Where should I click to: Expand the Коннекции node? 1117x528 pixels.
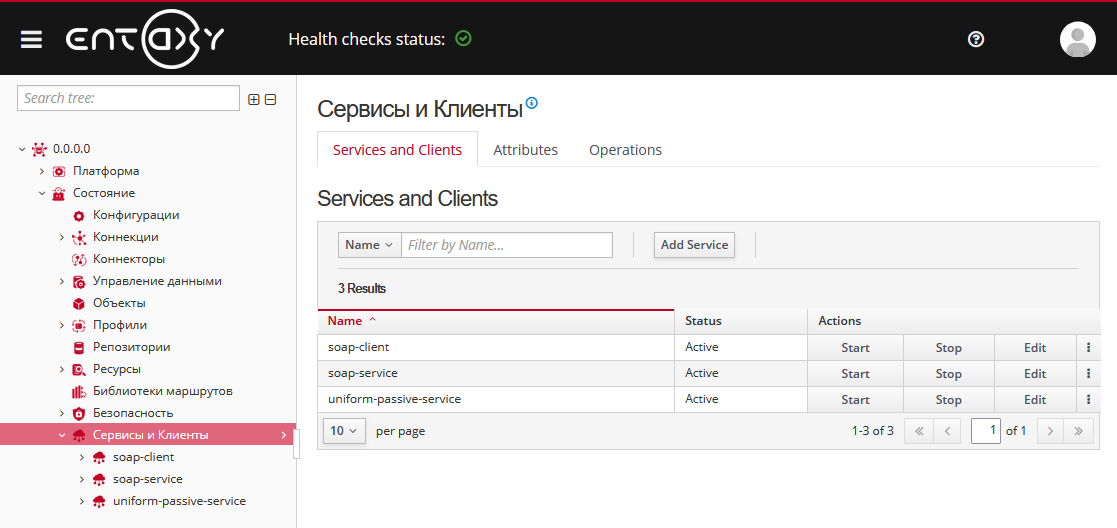pos(62,237)
